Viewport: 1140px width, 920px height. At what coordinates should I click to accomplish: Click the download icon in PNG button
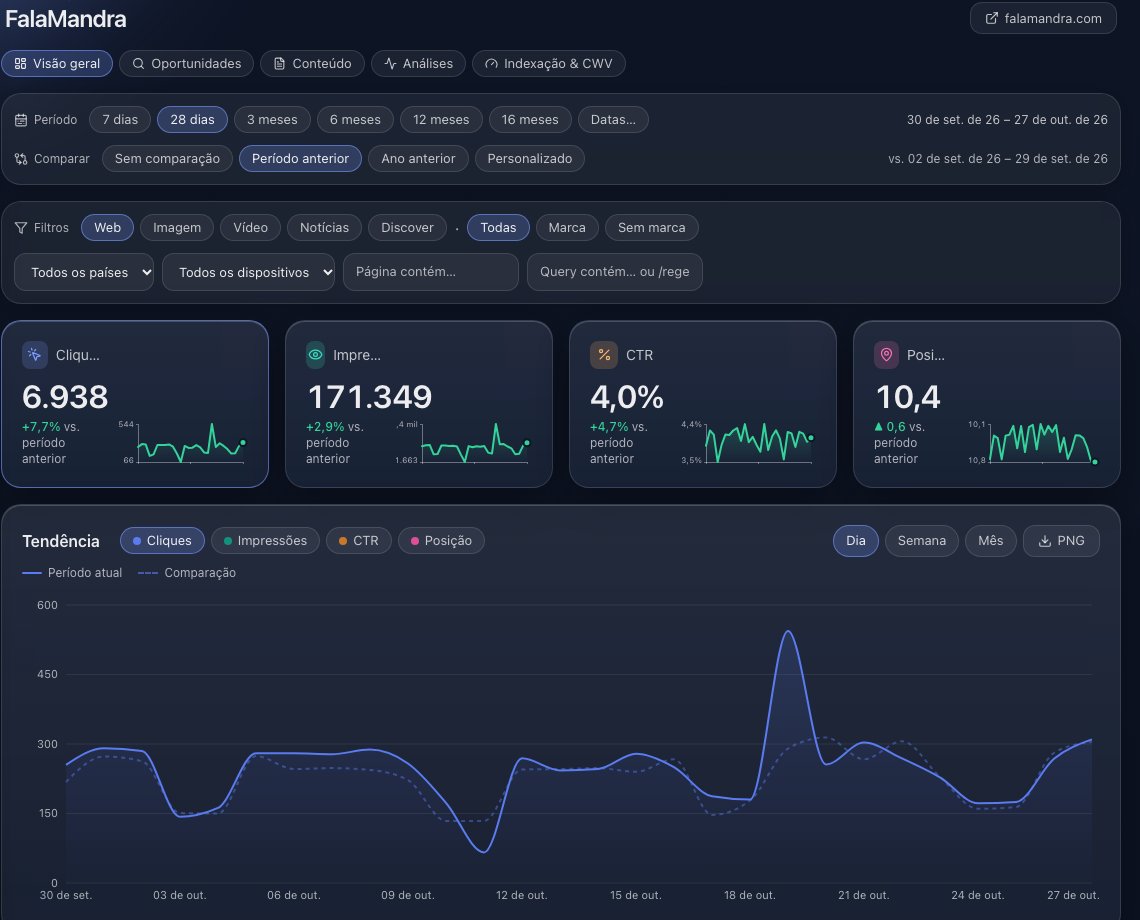coord(1045,541)
